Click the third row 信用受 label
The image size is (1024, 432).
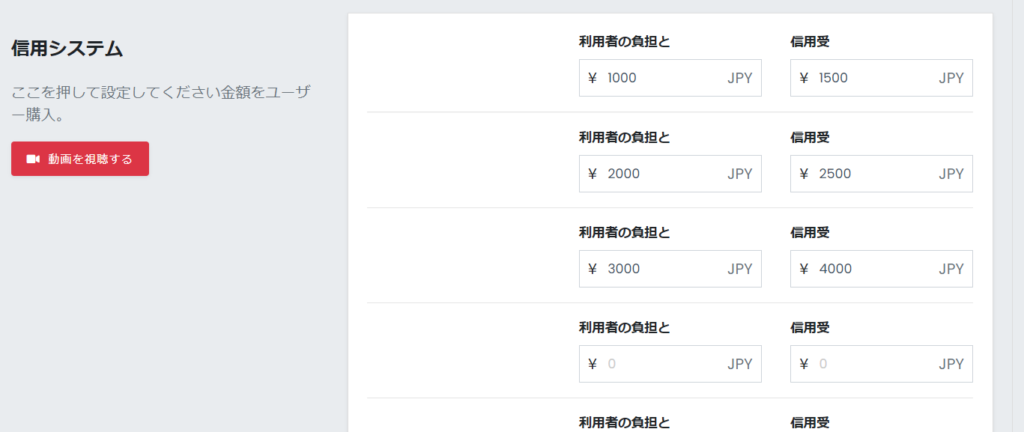pos(810,232)
